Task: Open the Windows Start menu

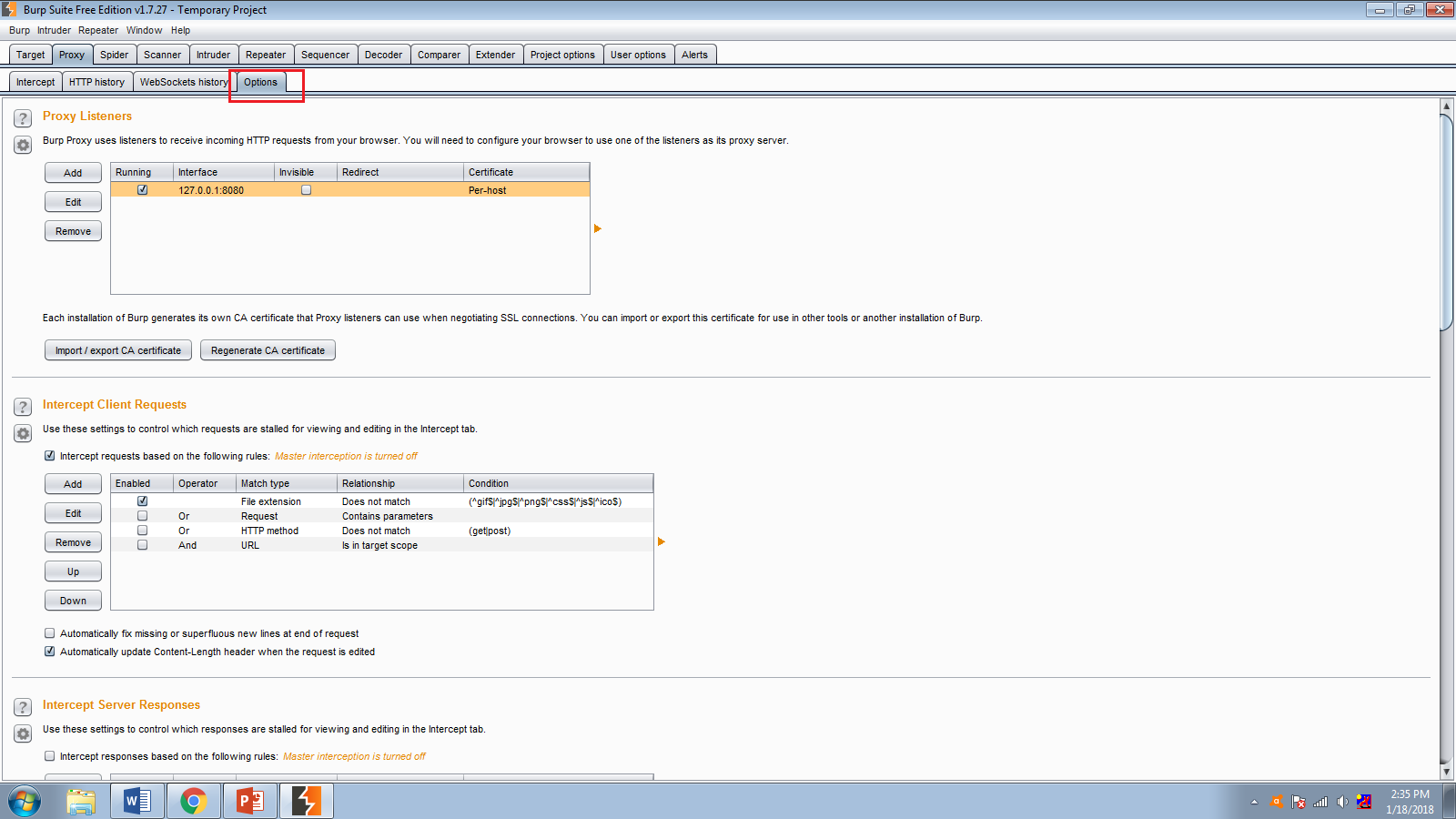Action: point(25,802)
